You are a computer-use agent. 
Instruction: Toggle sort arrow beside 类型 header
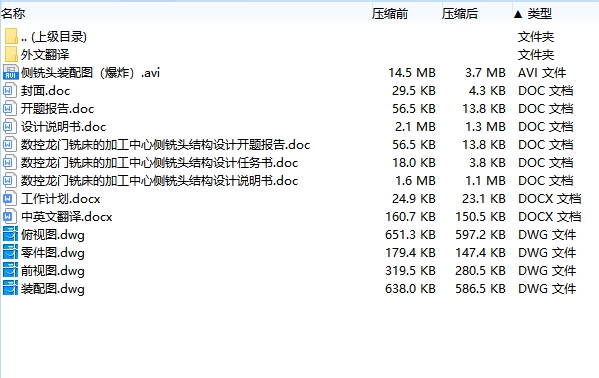tap(518, 15)
